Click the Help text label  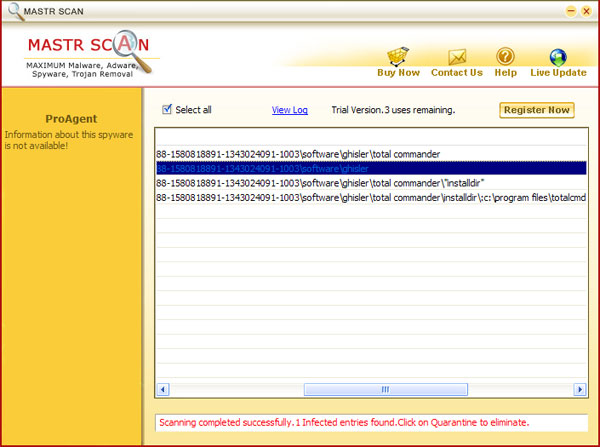pyautogui.click(x=505, y=73)
